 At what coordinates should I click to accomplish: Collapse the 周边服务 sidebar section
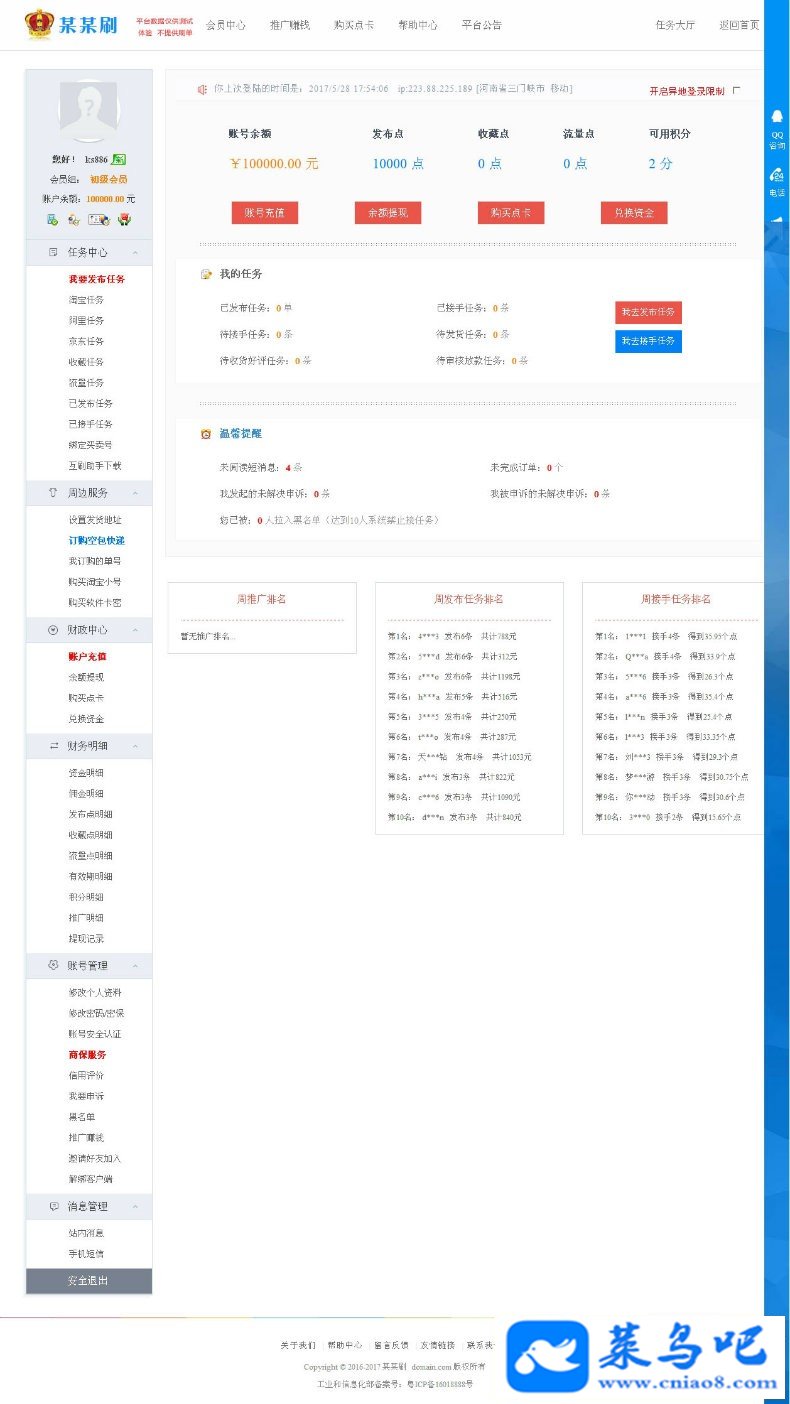(89, 493)
